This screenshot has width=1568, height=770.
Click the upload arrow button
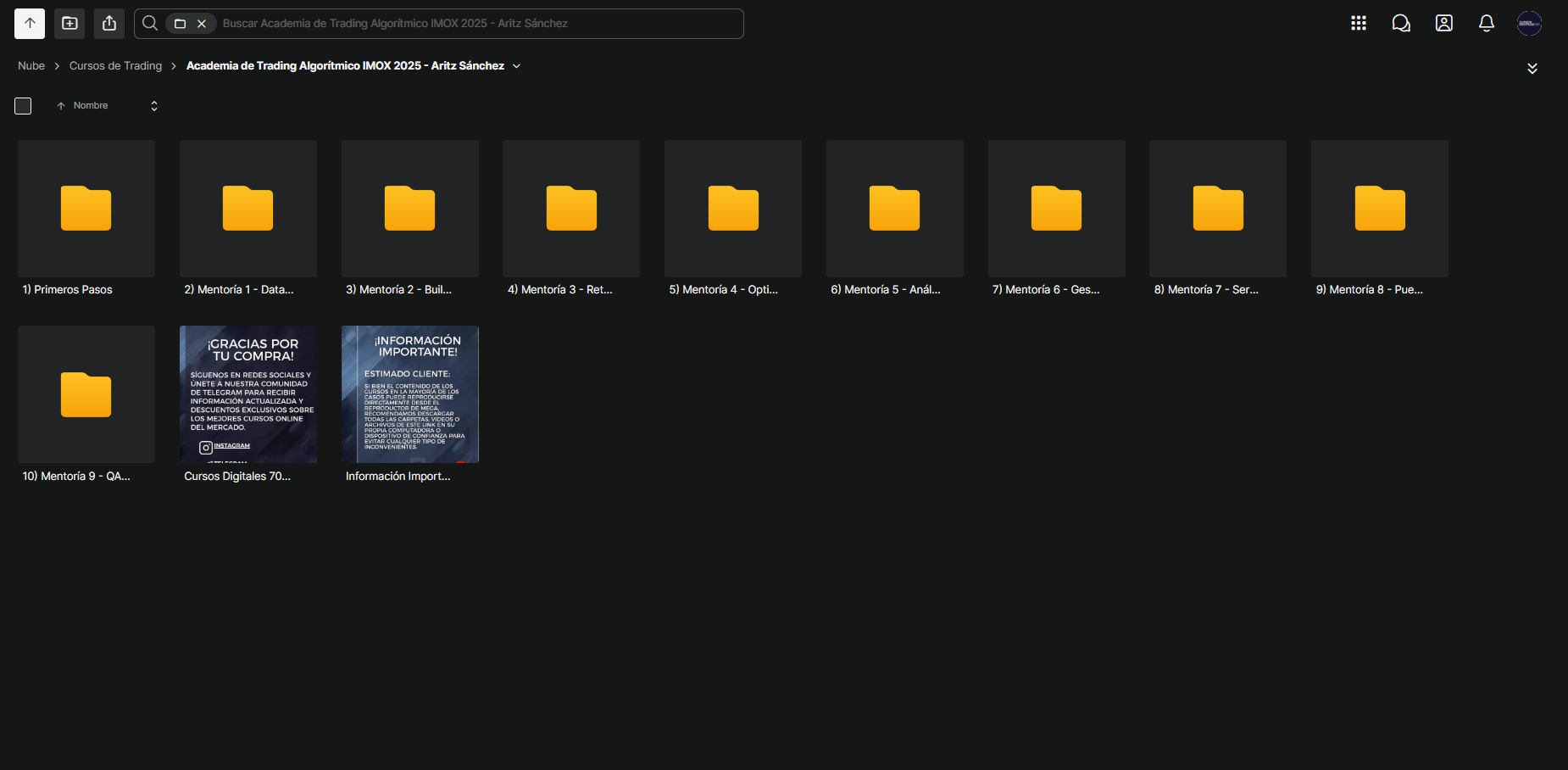pos(30,24)
